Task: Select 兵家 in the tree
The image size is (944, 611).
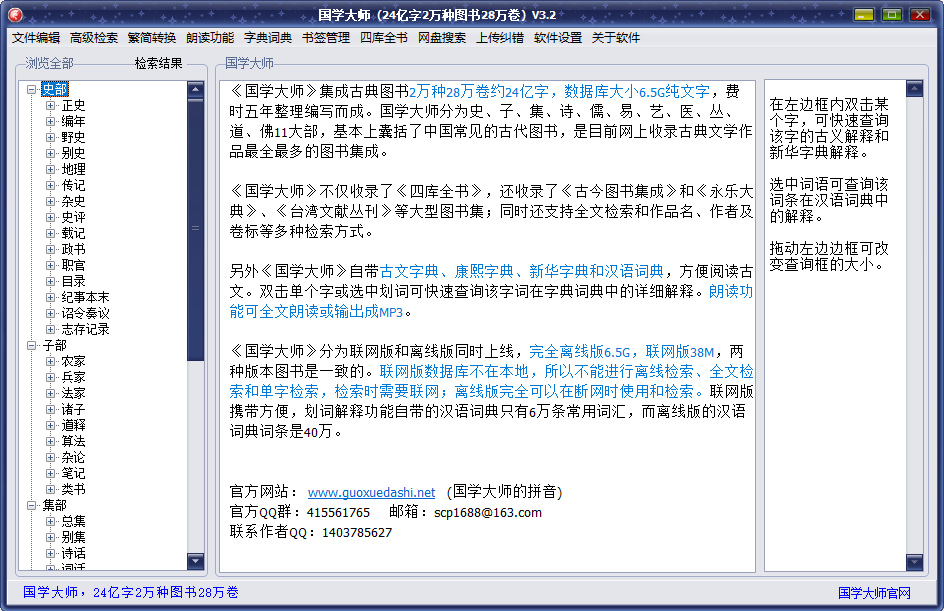Action: [x=73, y=377]
